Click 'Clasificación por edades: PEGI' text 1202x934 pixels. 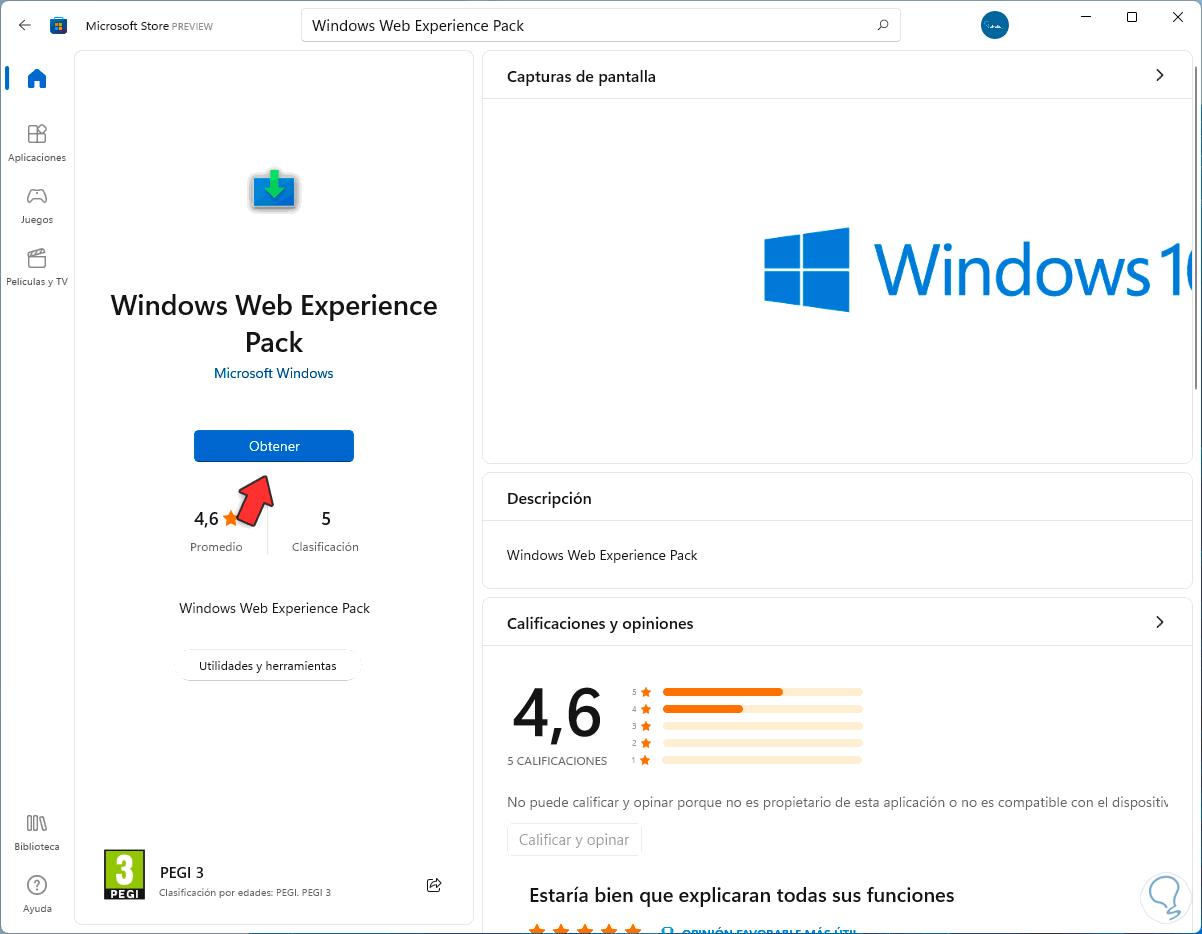point(245,892)
